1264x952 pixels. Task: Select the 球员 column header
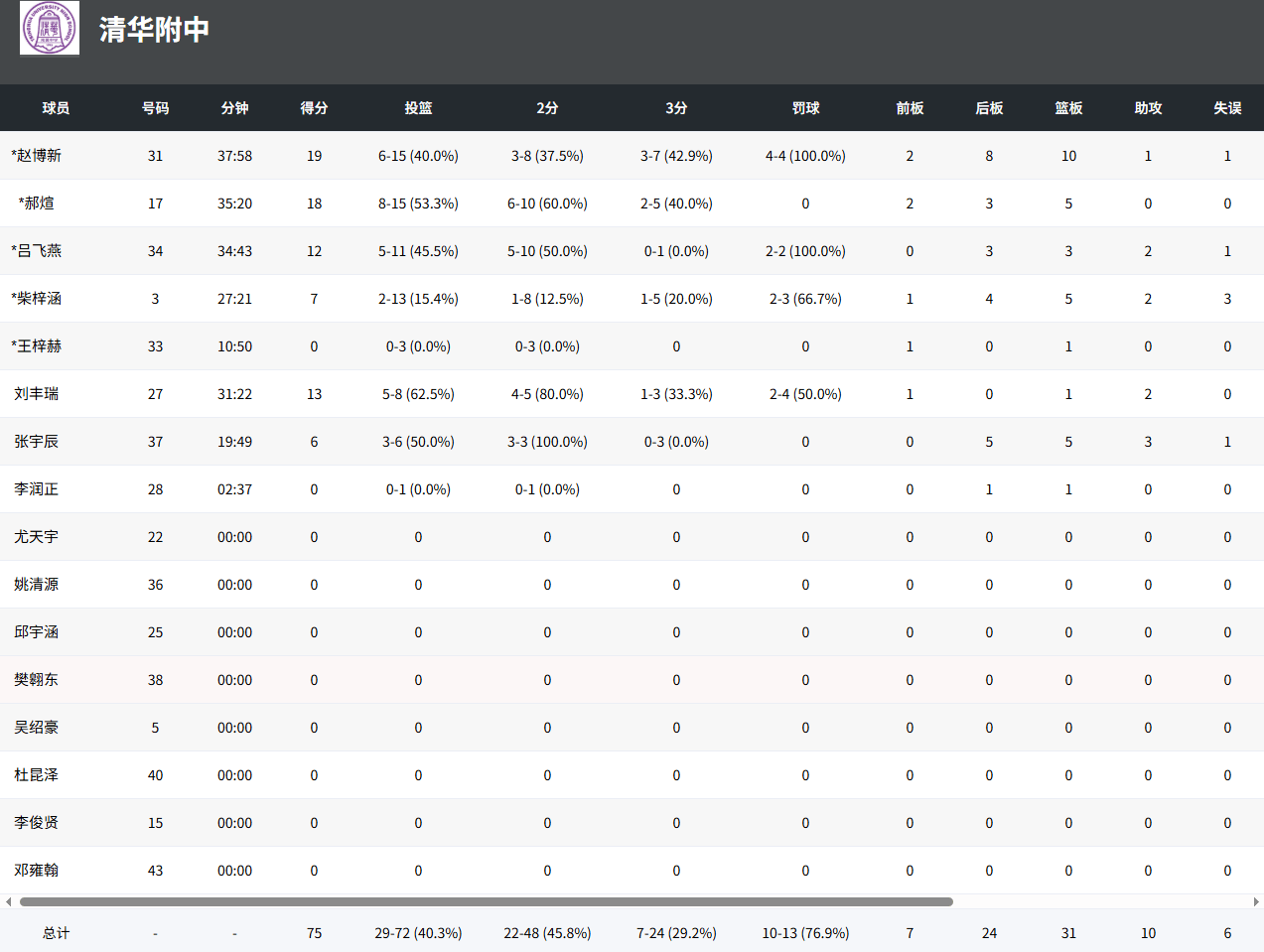[x=56, y=108]
